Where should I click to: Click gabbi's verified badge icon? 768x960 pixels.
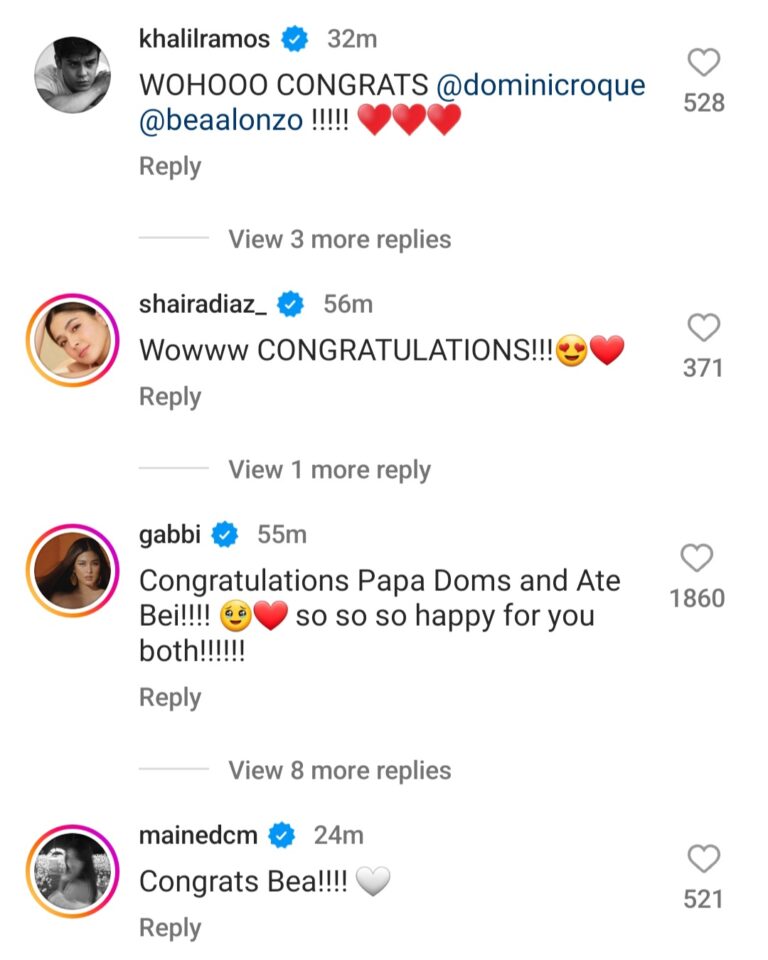[x=222, y=534]
